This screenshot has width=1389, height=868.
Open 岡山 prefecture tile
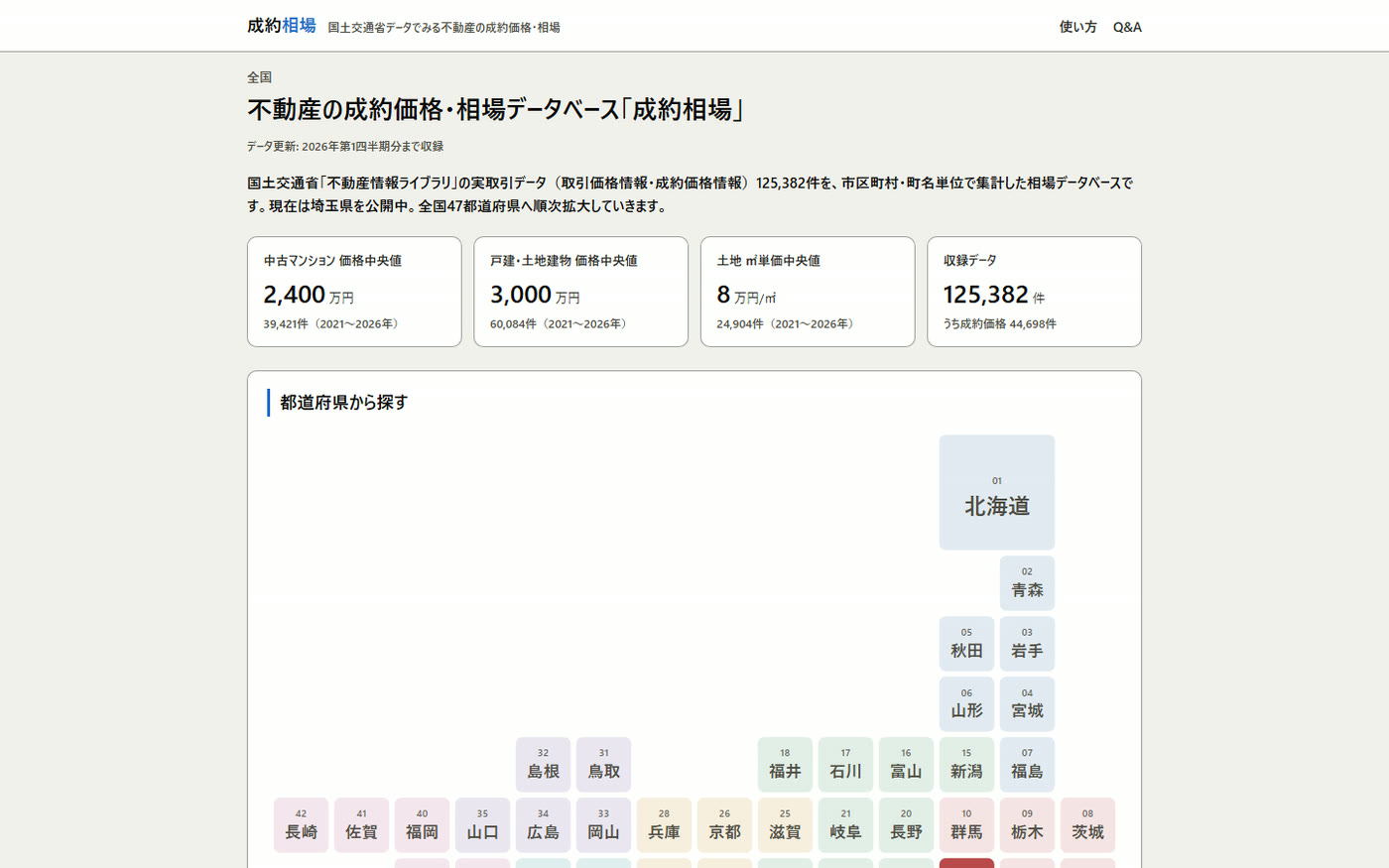pyautogui.click(x=603, y=825)
